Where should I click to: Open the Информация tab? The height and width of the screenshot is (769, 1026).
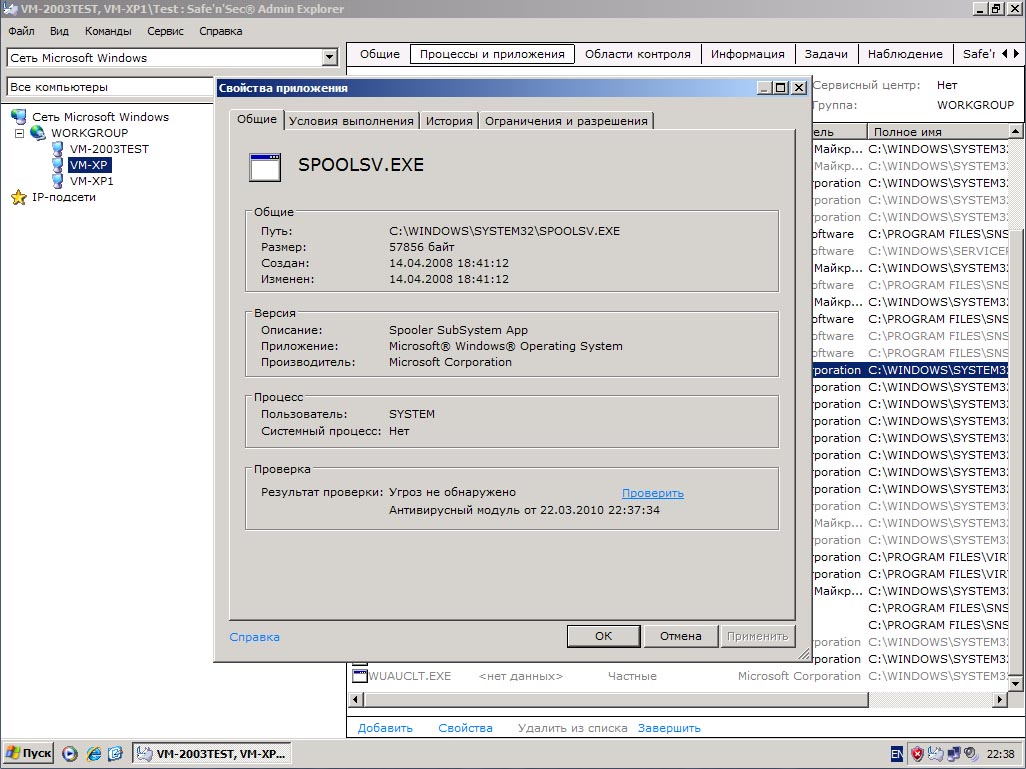747,54
